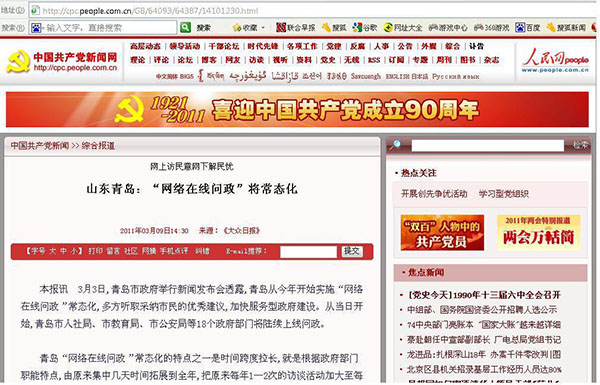This screenshot has height=385, width=600.
Task: Open the 搜狐新闻 bookmark
Action: 566,28
